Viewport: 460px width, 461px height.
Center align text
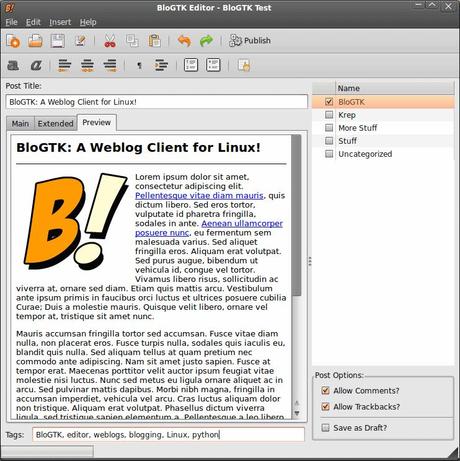[x=87, y=65]
